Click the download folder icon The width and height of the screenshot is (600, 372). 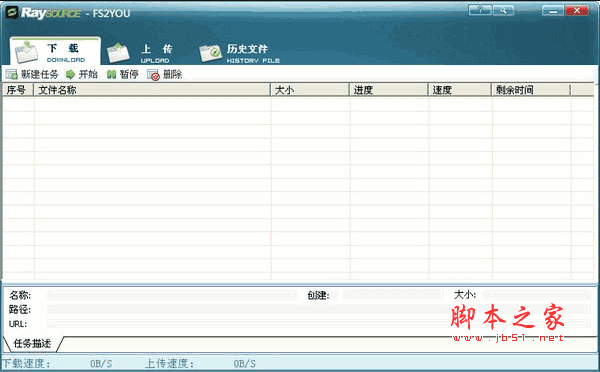[x=26, y=53]
